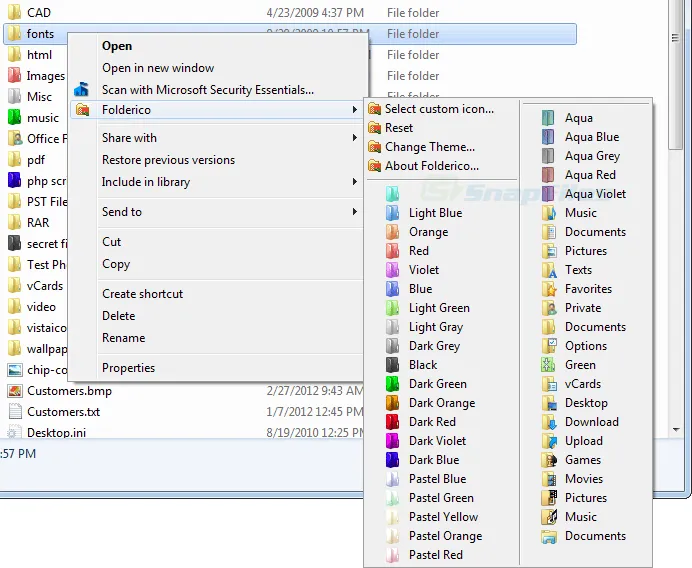The width and height of the screenshot is (692, 568).
Task: Choose Reset in Folderico submenu
Action: [x=399, y=128]
